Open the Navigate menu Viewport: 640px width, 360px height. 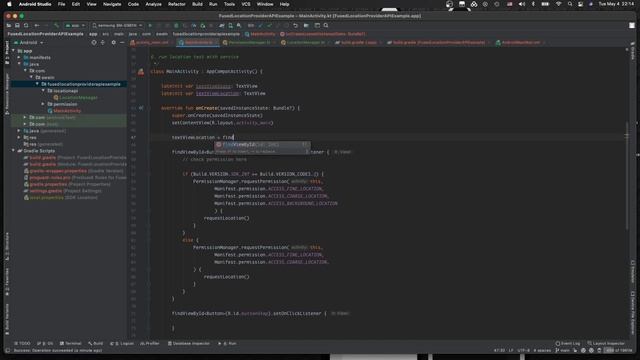112,4
